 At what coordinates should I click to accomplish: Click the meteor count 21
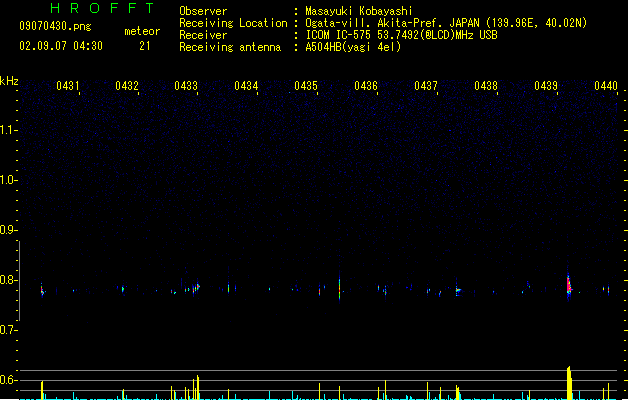pyautogui.click(x=145, y=46)
